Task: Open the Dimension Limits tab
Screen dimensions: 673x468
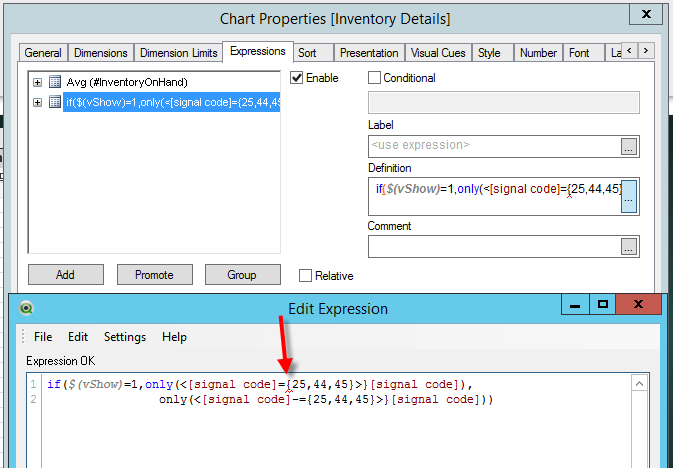Action: [x=178, y=53]
